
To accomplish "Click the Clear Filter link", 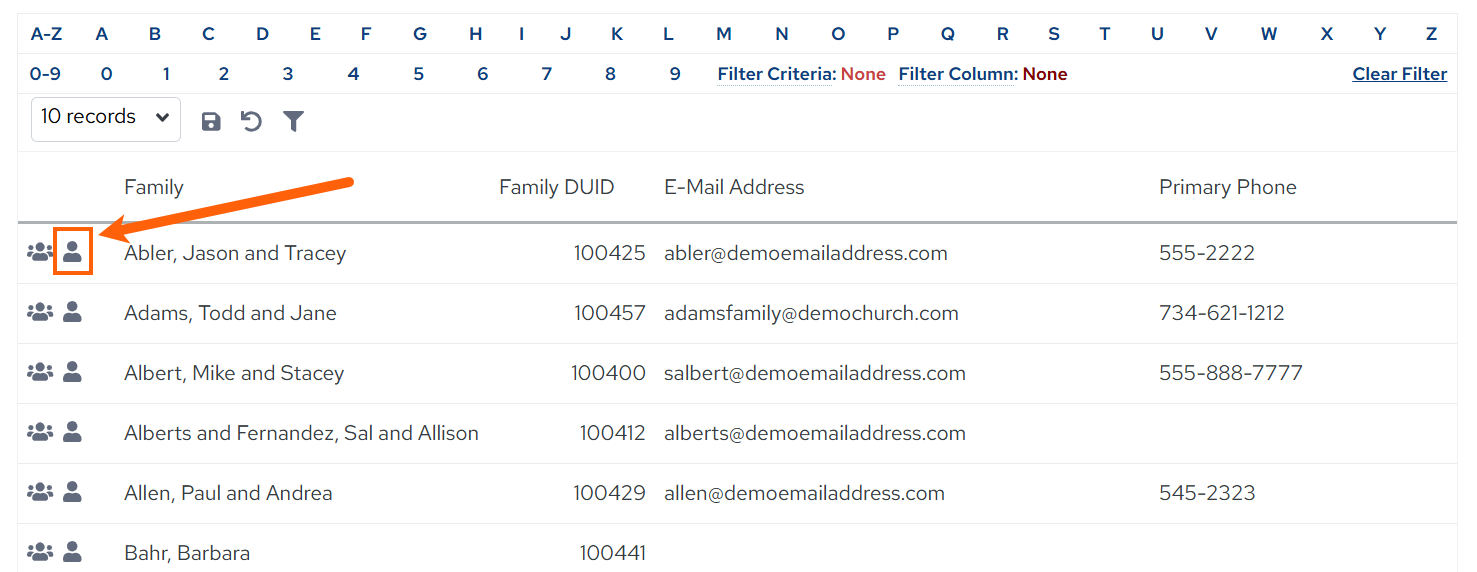I will coord(1400,74).
